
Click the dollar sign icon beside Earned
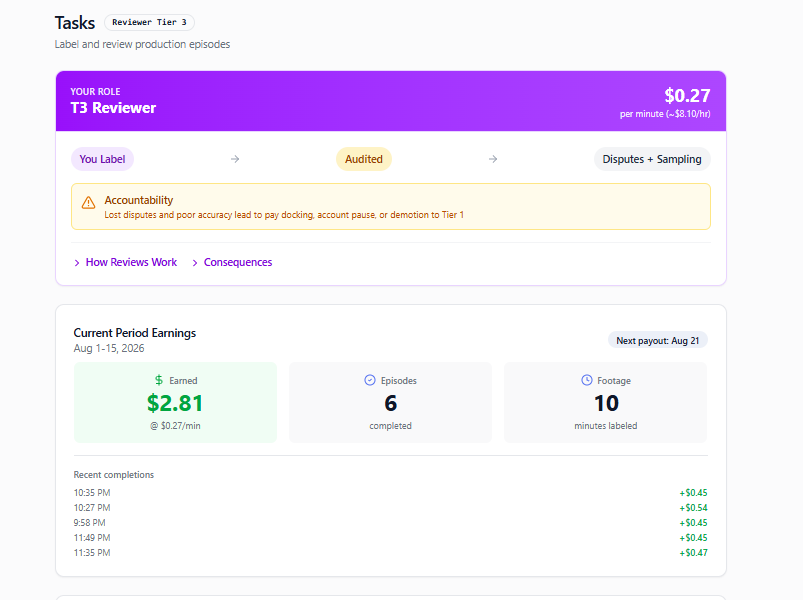(159, 380)
